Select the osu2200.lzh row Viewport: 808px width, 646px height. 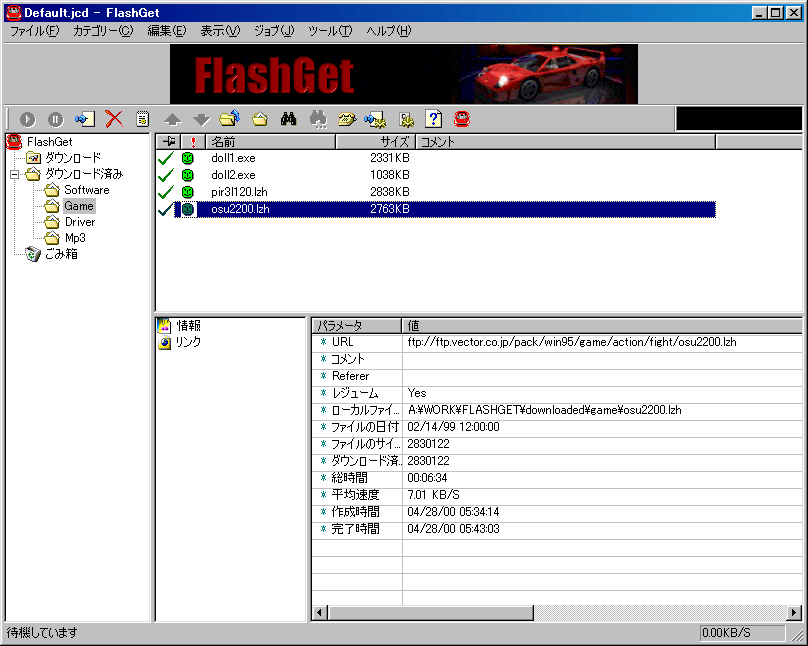pyautogui.click(x=436, y=209)
